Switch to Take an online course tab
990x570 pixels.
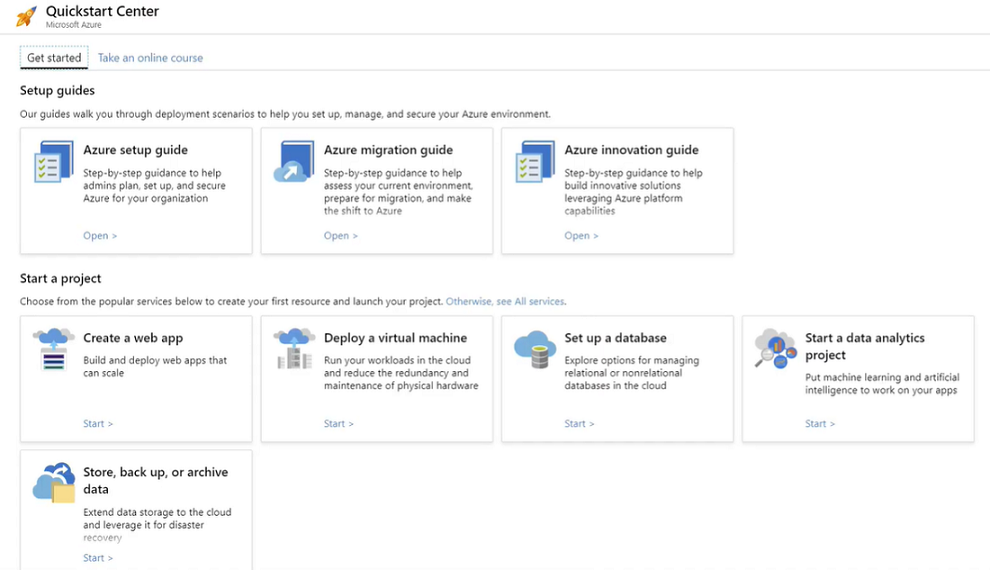point(150,57)
